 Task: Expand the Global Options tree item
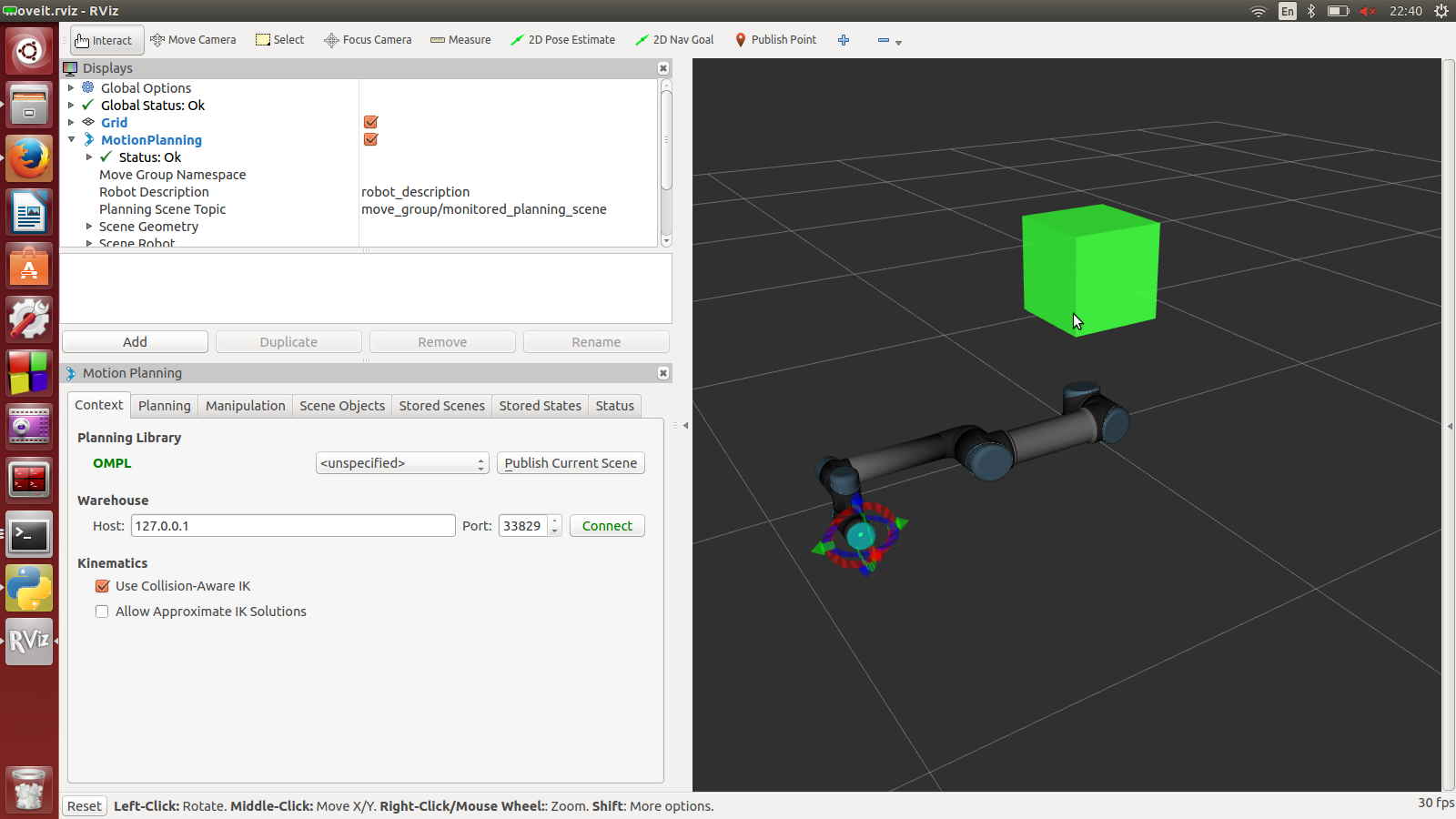pyautogui.click(x=72, y=88)
